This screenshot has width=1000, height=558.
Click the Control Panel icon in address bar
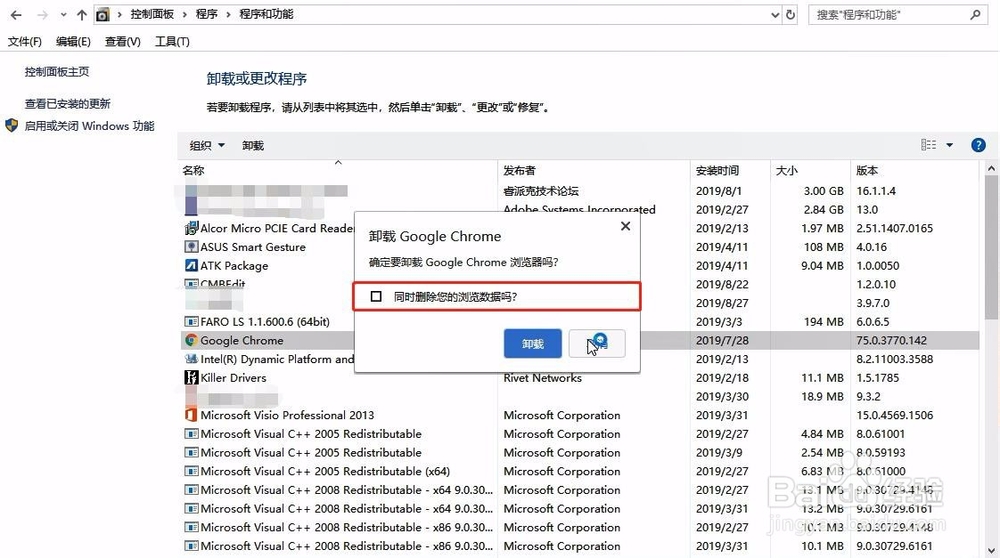coord(103,15)
